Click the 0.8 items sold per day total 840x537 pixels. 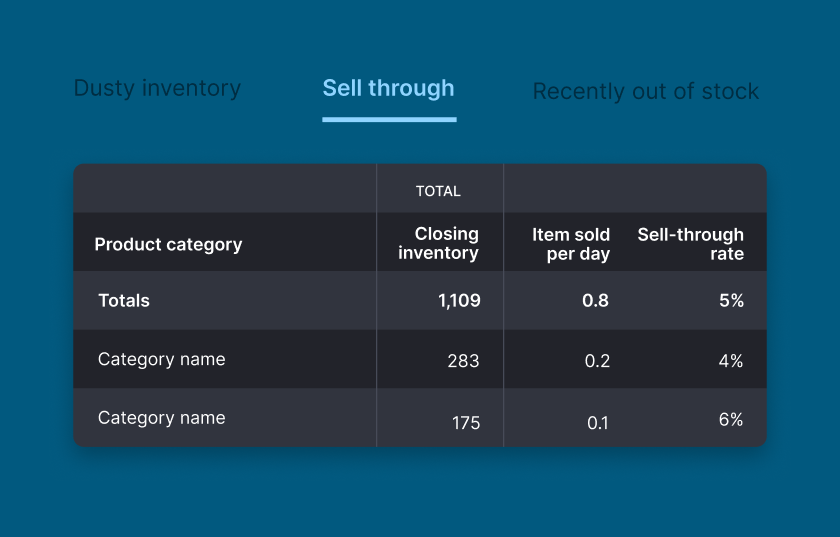[x=595, y=300]
